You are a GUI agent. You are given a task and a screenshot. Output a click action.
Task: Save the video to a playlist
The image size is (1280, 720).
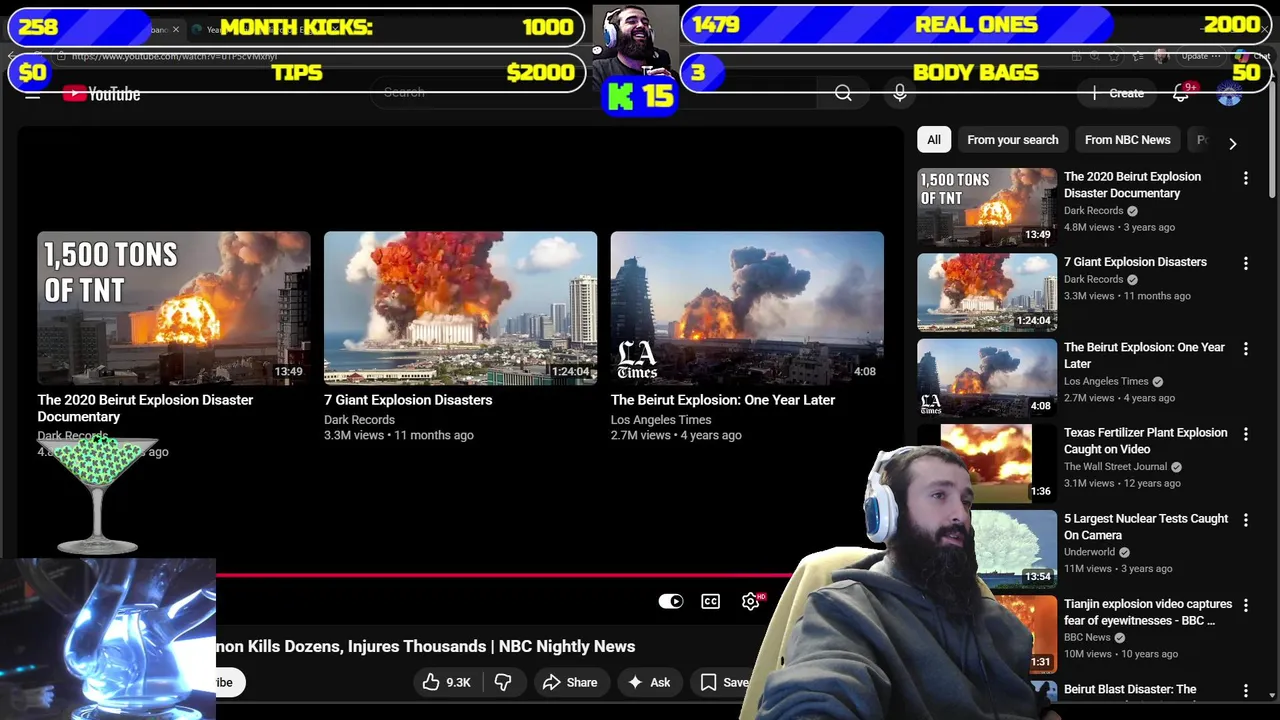click(724, 682)
